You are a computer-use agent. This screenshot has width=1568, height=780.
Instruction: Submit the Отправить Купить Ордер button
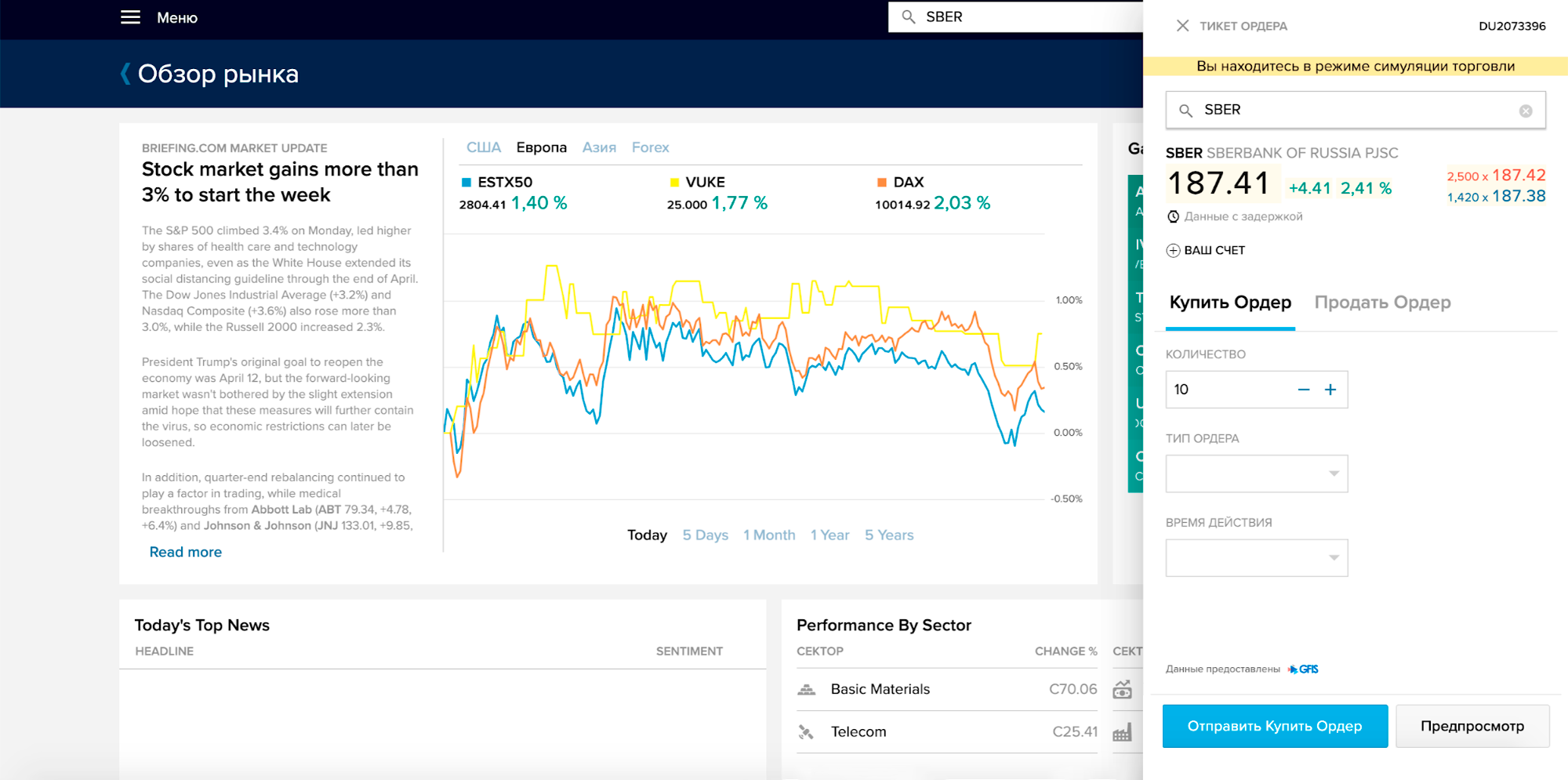(x=1275, y=726)
